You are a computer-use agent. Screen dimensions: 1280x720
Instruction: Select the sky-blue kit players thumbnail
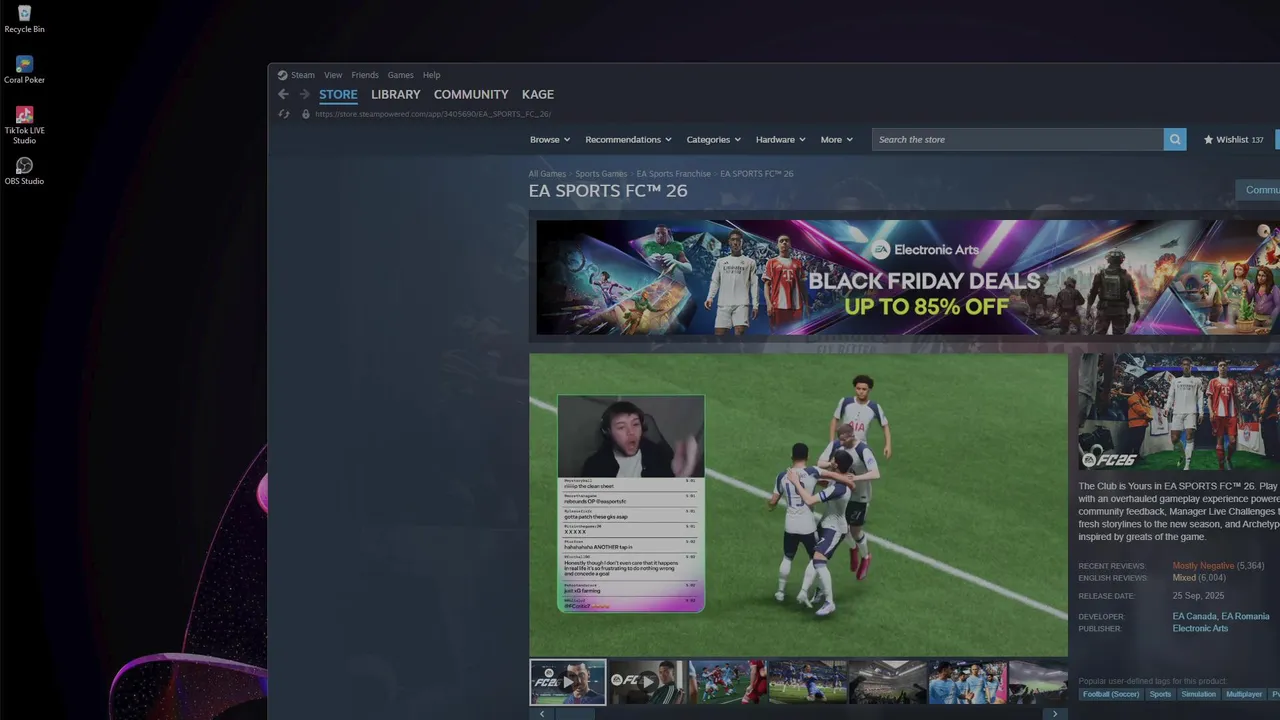(967, 682)
